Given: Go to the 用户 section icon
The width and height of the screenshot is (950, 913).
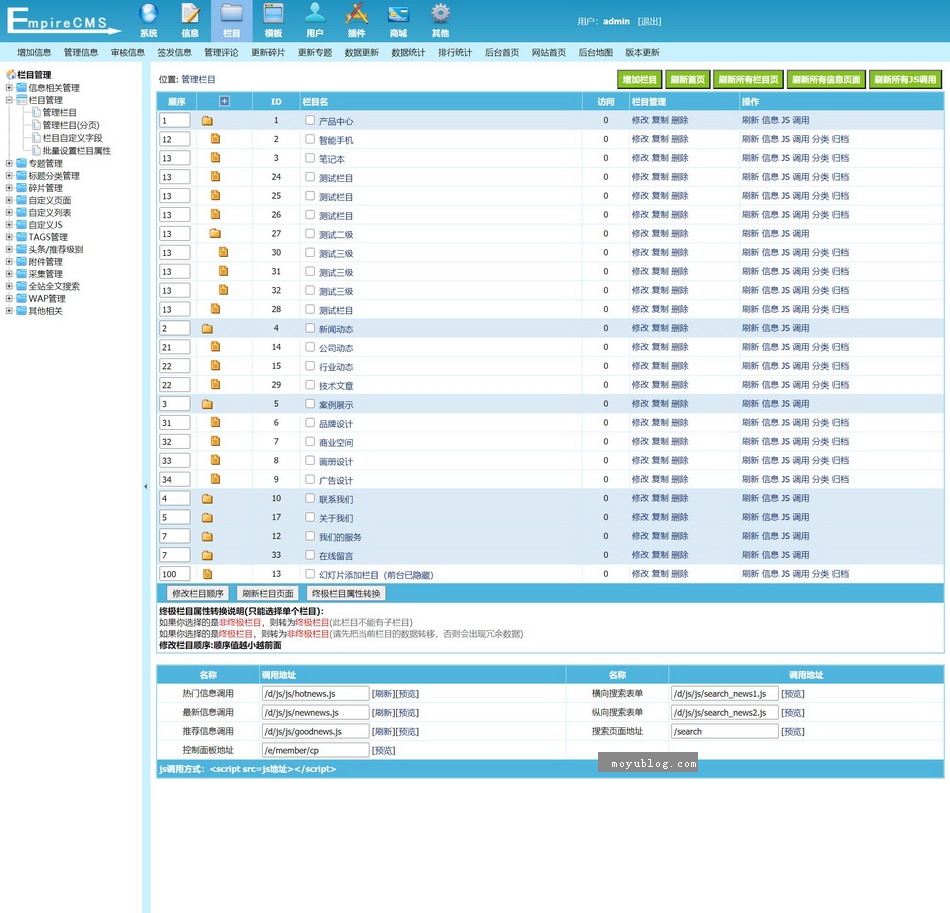Looking at the screenshot, I should (314, 20).
